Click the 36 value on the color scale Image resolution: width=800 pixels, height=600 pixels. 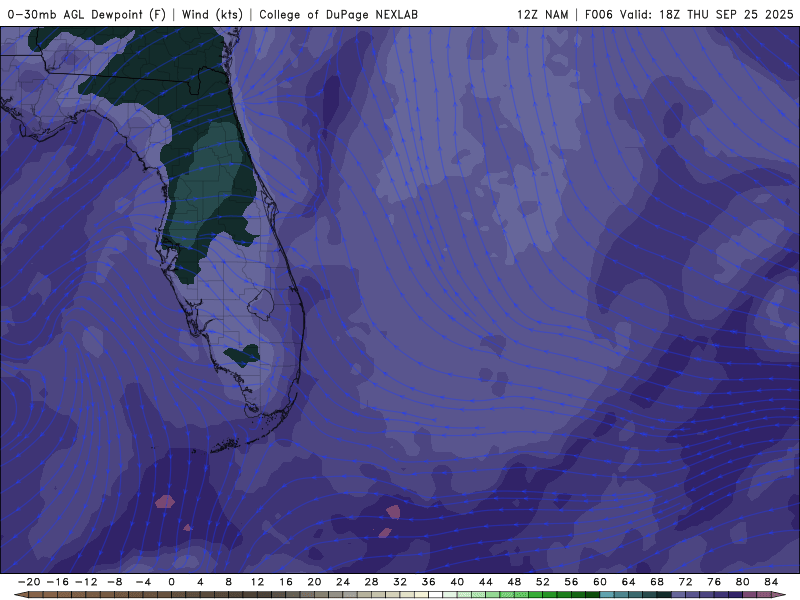pyautogui.click(x=429, y=582)
